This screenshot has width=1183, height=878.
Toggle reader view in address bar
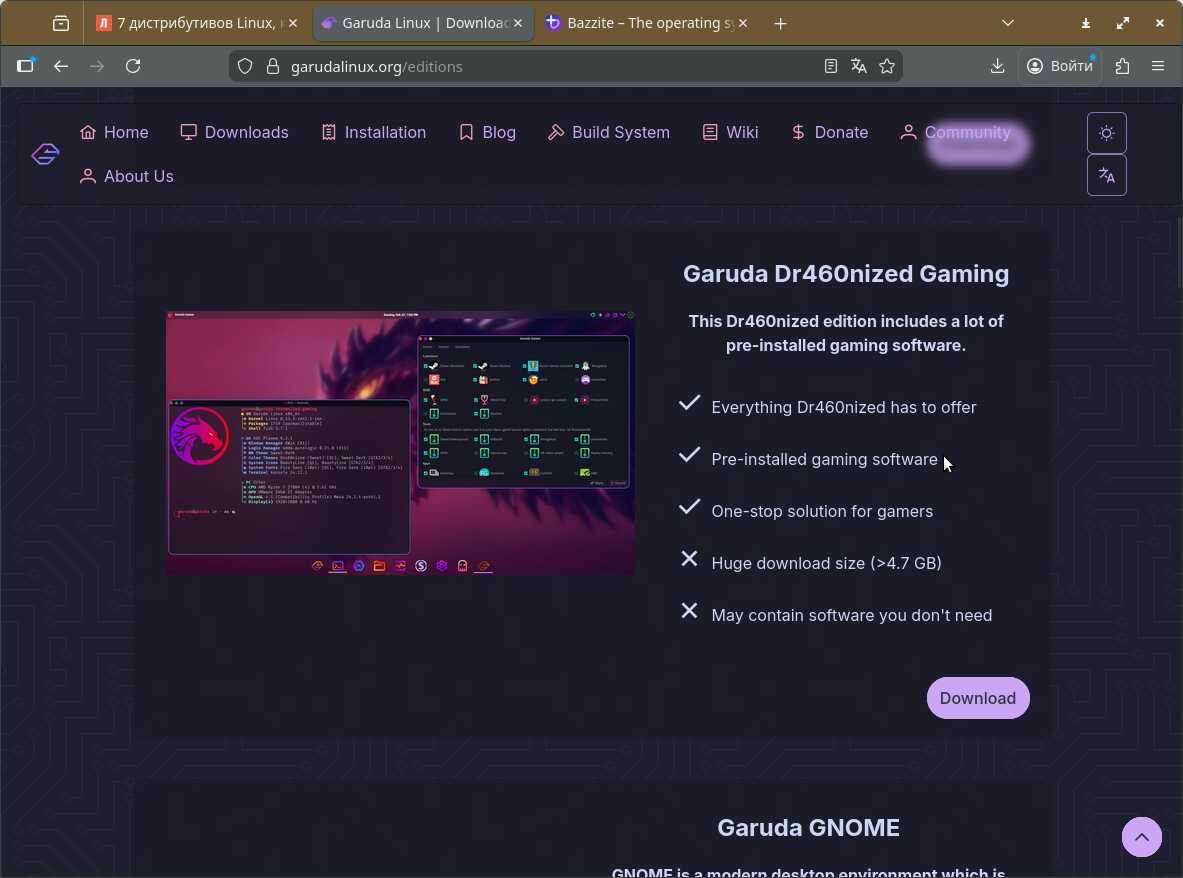coord(830,66)
